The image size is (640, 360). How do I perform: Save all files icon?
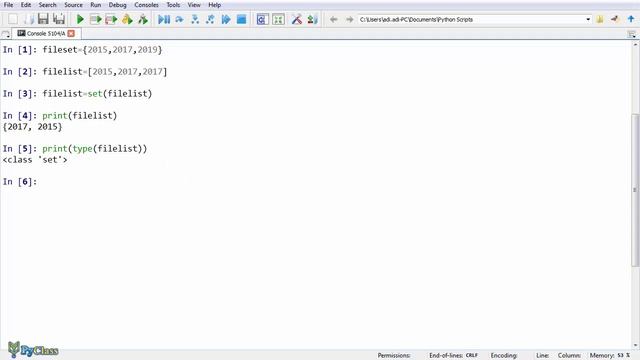coord(59,19)
